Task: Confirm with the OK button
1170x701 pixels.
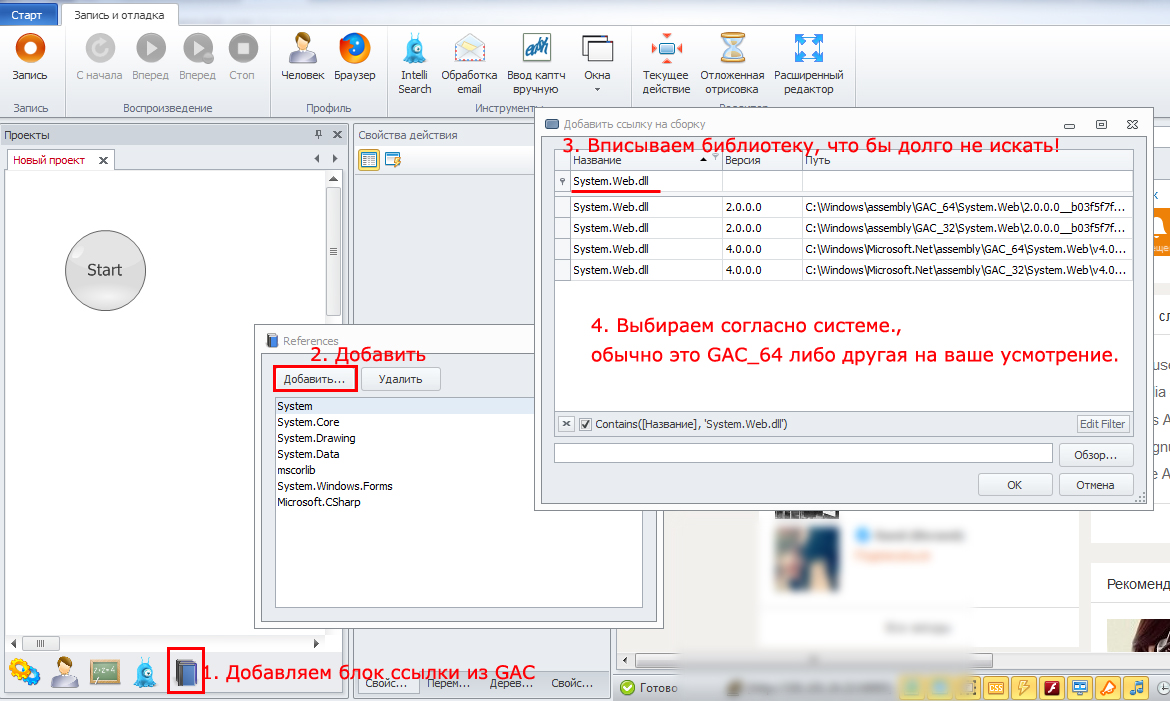Action: coord(1015,485)
